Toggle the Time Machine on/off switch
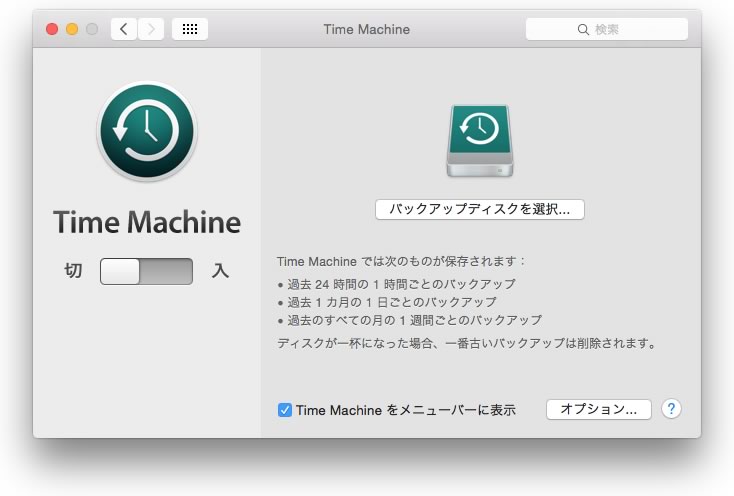The height and width of the screenshot is (496, 734). tap(147, 271)
